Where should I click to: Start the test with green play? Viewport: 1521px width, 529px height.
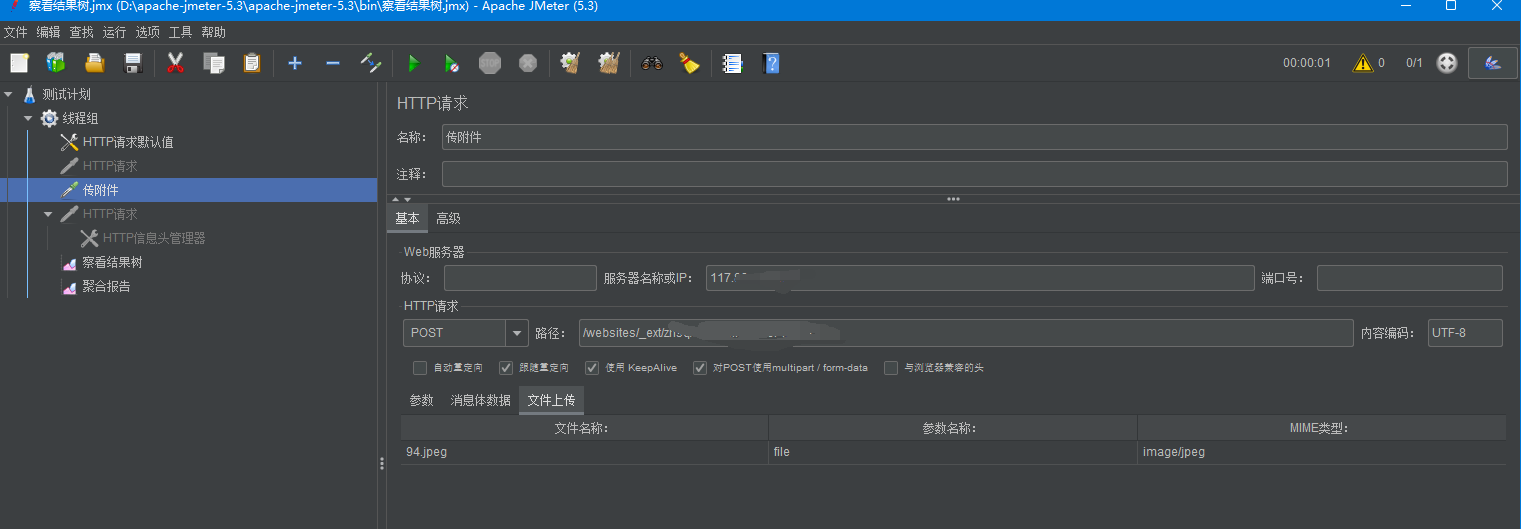tap(414, 63)
